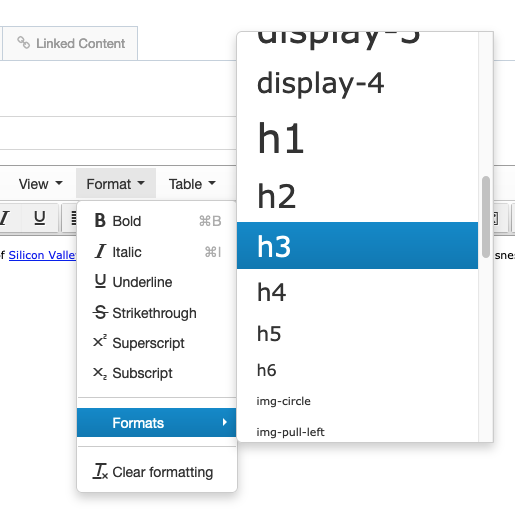Select Clear formatting
Viewport: 515px width, 509px height.
(157, 472)
